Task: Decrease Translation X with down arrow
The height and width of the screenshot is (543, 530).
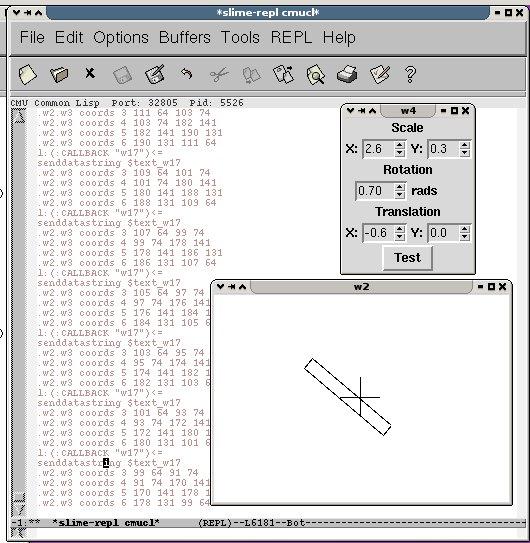Action: point(400,237)
